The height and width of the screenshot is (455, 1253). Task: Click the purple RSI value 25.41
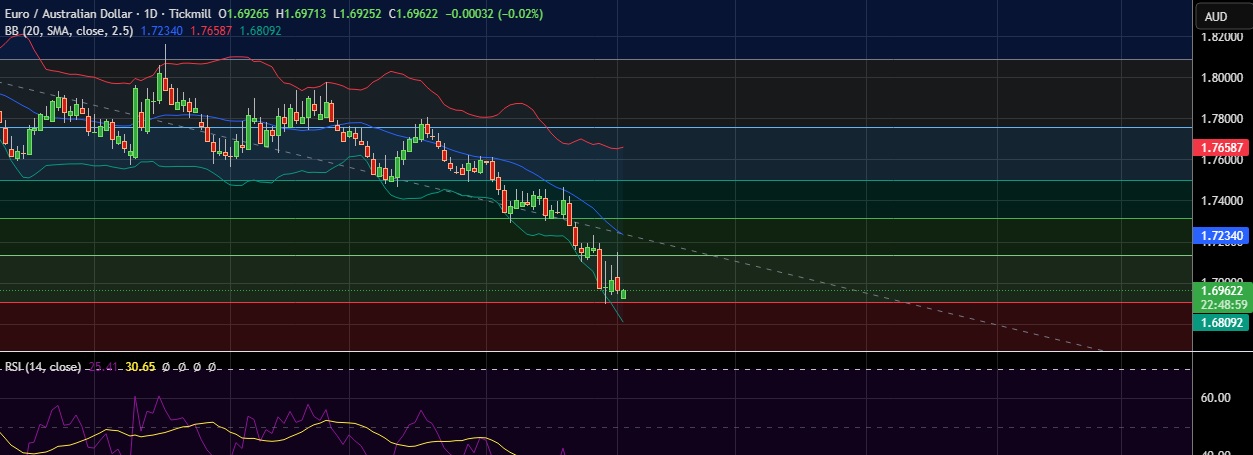(x=105, y=367)
